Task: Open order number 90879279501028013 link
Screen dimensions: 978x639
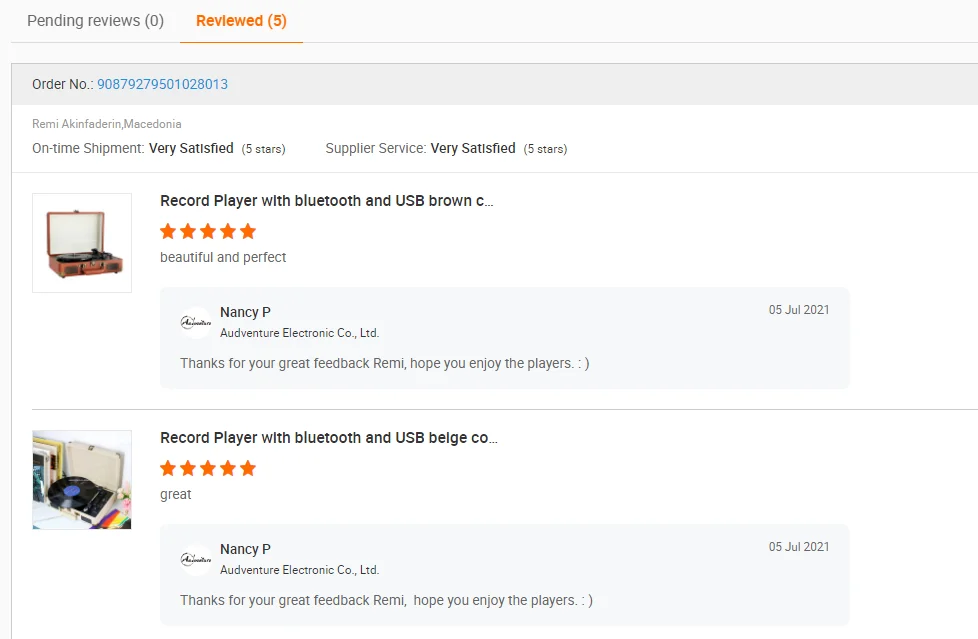Action: pyautogui.click(x=162, y=84)
